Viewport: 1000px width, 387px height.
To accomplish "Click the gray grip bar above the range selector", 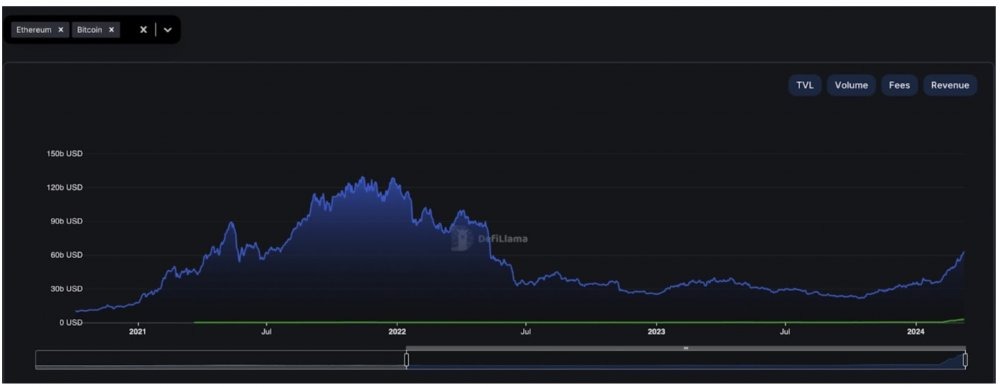I will (x=686, y=348).
